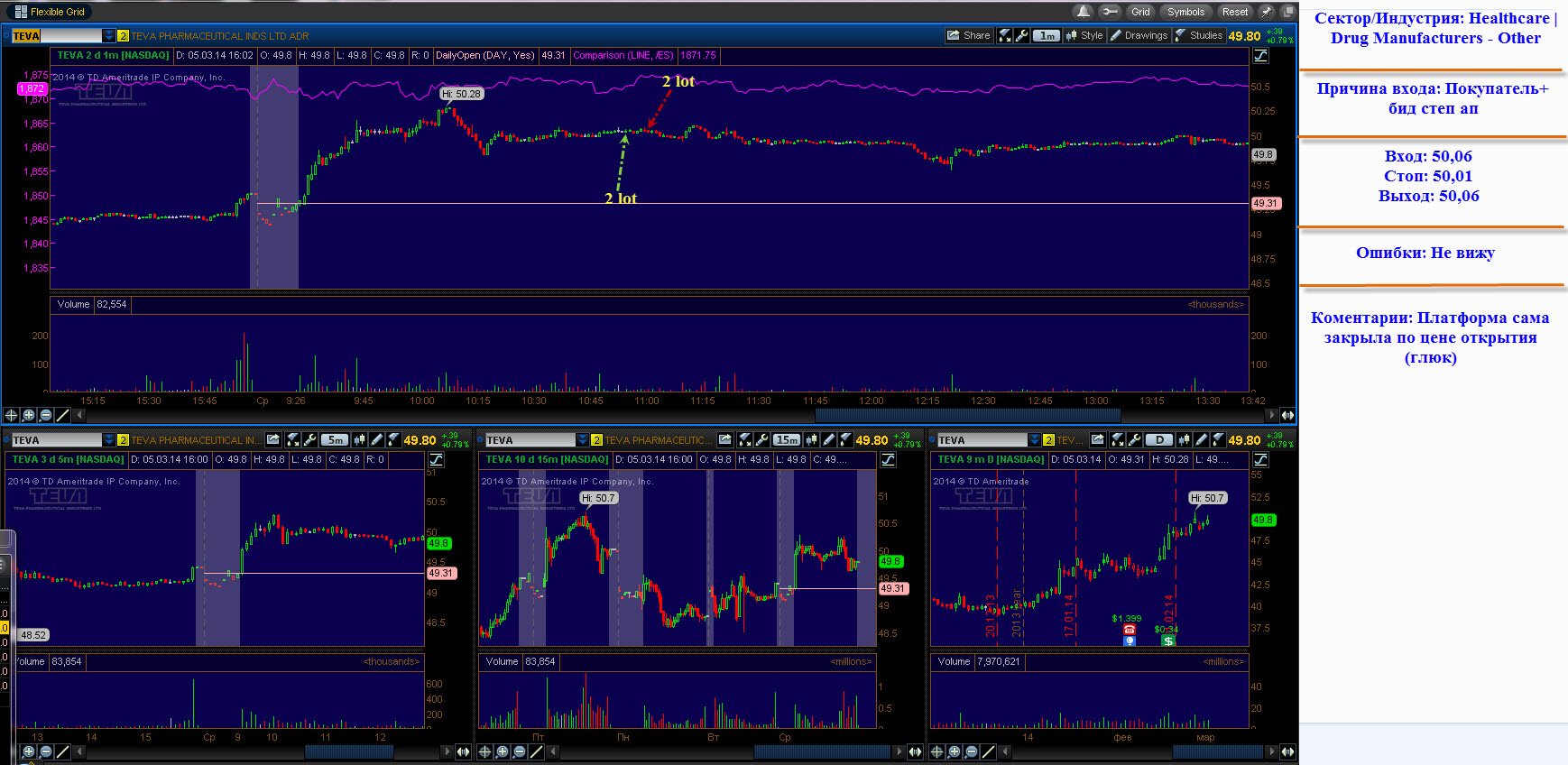Image resolution: width=1568 pixels, height=765 pixels.
Task: Zoom in on main chart
Action: click(28, 415)
